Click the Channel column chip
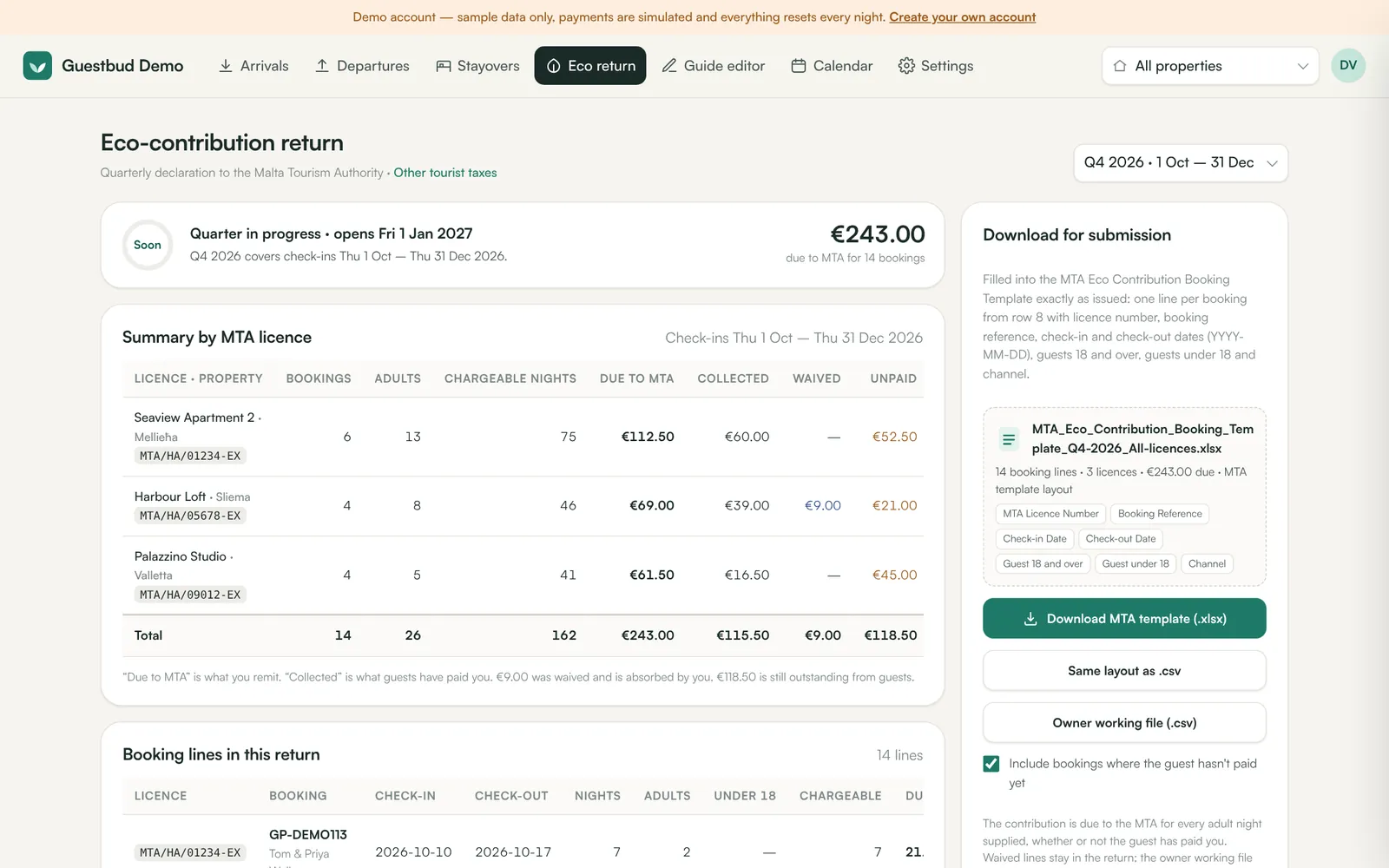 point(1207,564)
